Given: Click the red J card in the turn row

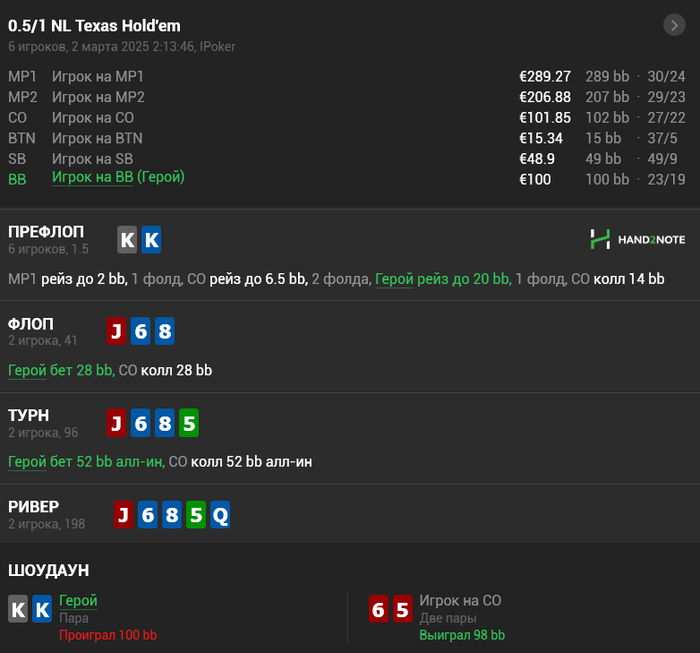Looking at the screenshot, I should pyautogui.click(x=117, y=423).
